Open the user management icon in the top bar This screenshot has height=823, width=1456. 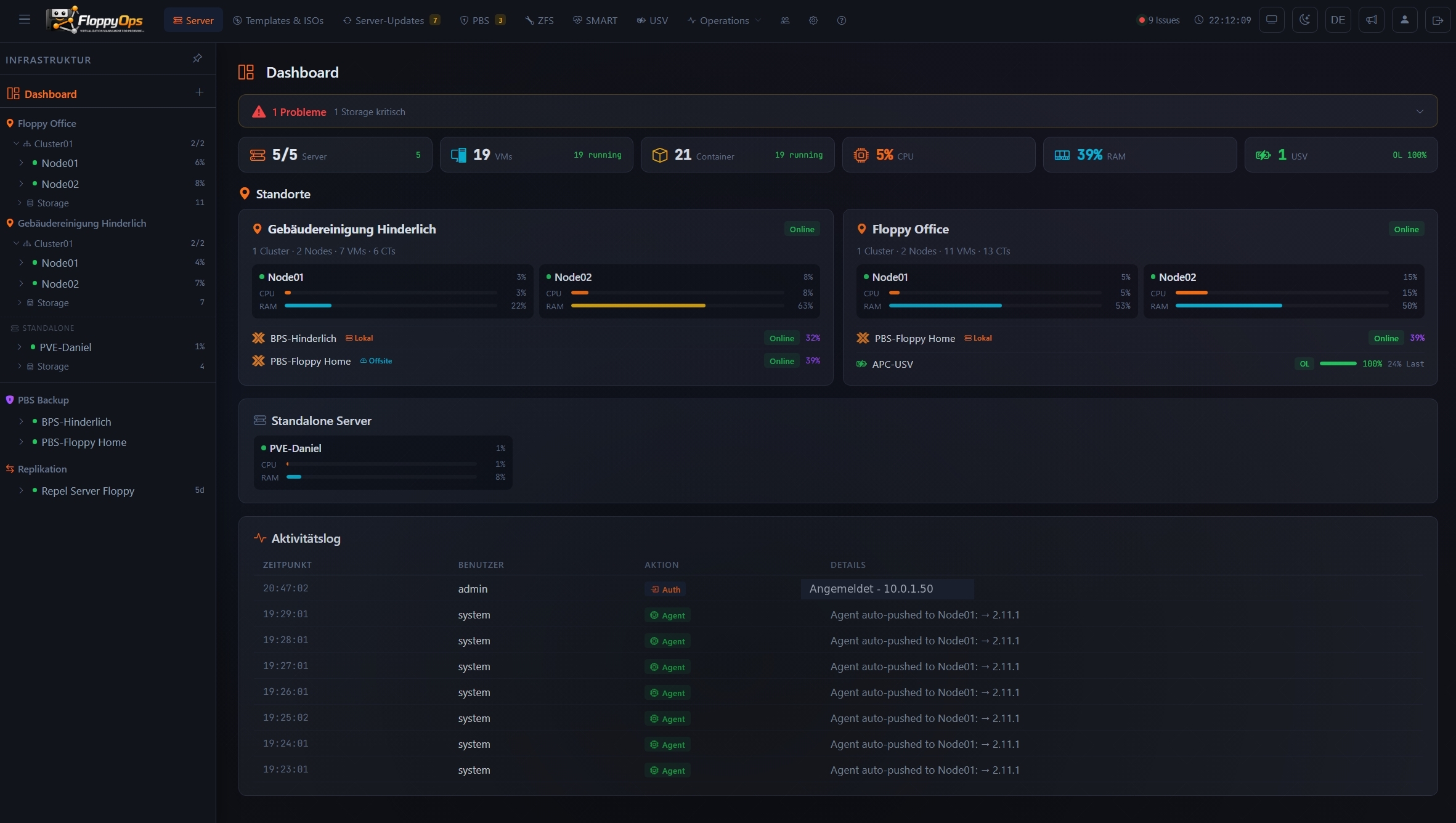pos(784,20)
